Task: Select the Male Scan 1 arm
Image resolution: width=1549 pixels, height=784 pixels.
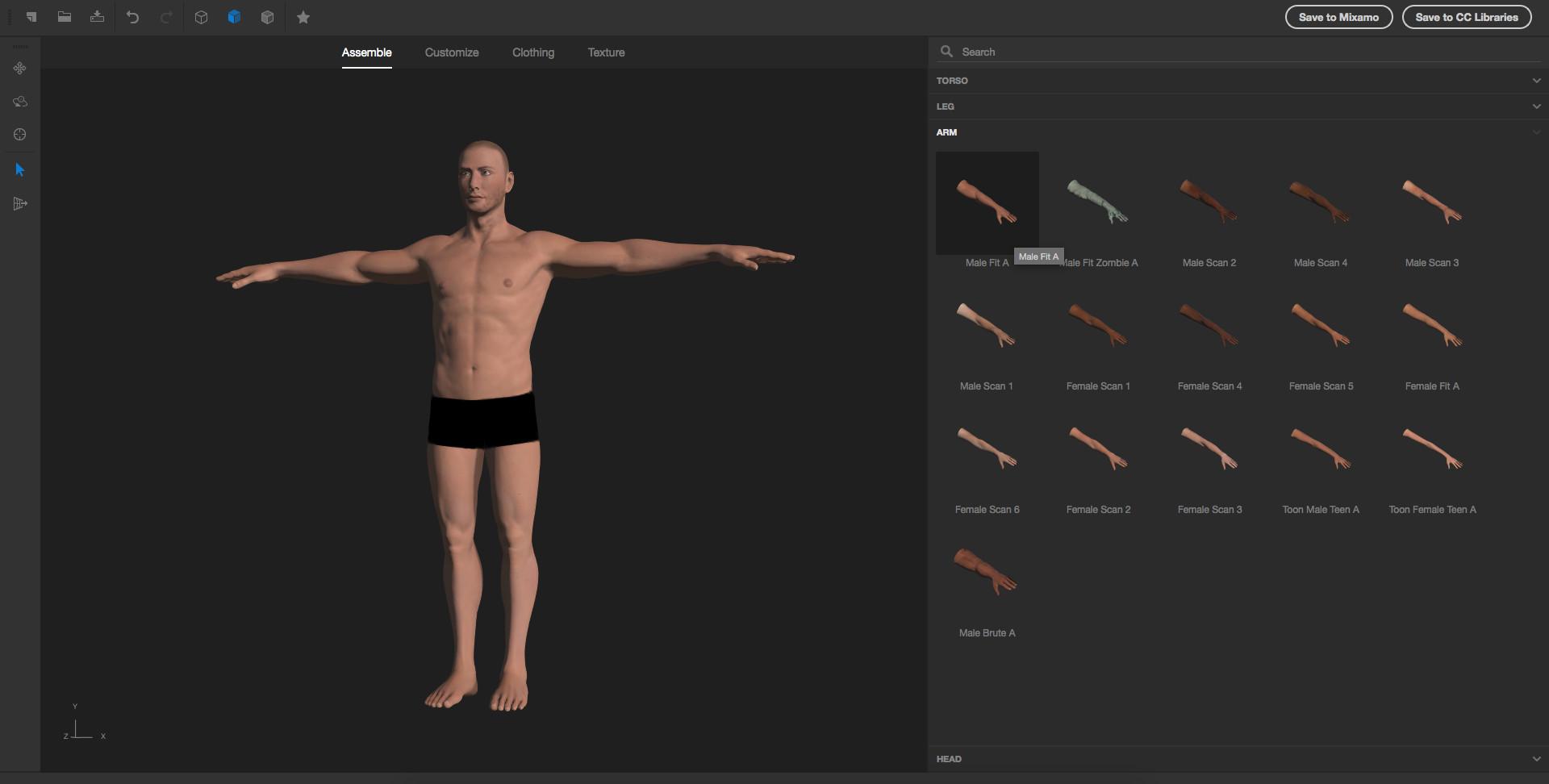Action: tap(987, 327)
